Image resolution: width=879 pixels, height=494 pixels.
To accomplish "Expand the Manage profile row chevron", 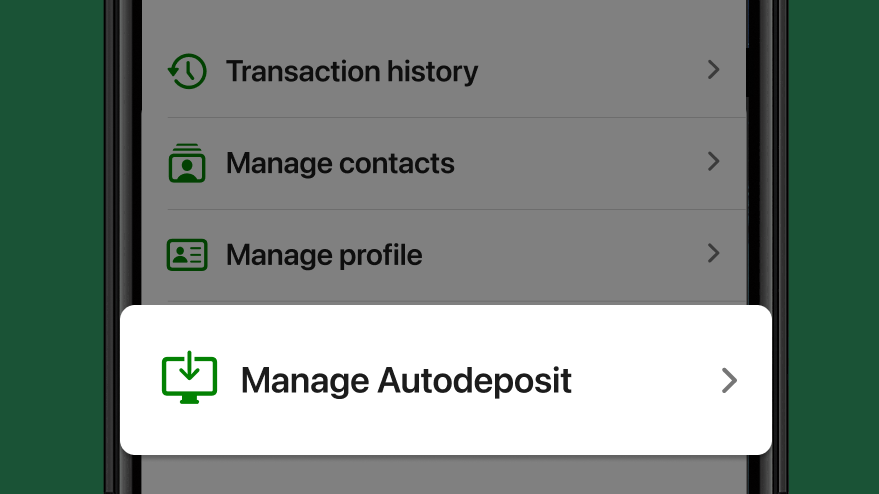I will tap(713, 253).
